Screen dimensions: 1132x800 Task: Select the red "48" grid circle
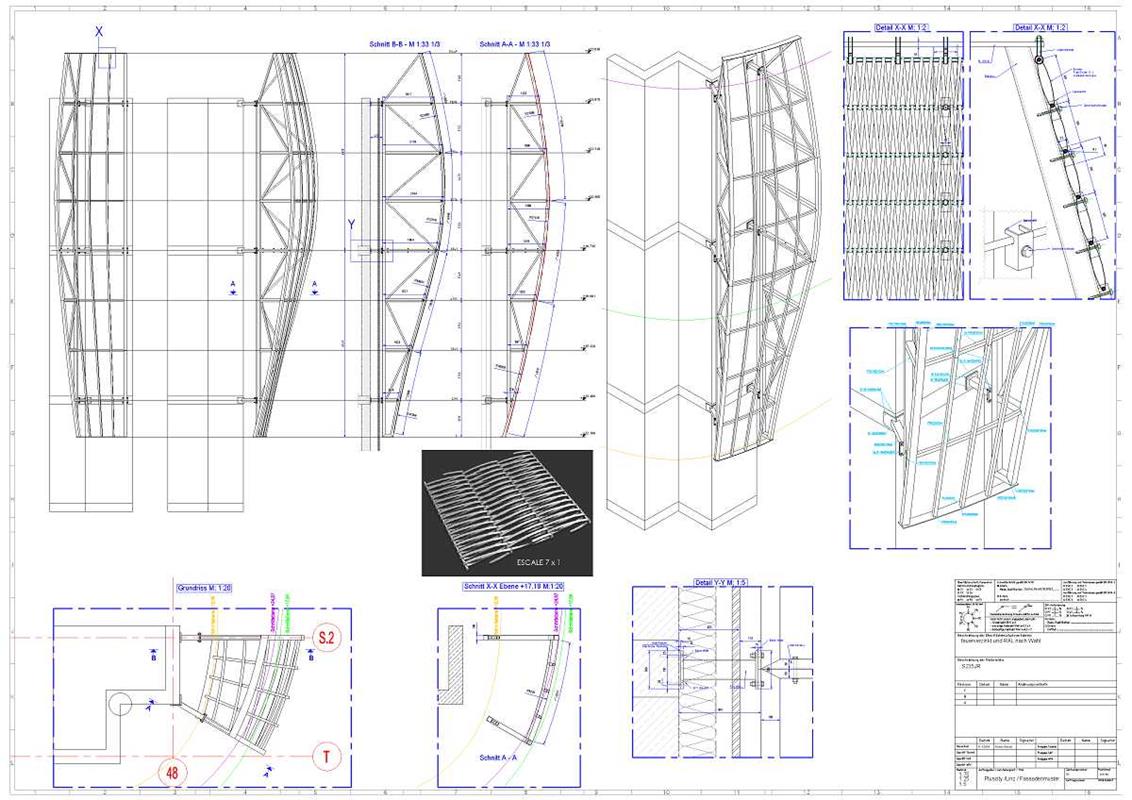[172, 773]
